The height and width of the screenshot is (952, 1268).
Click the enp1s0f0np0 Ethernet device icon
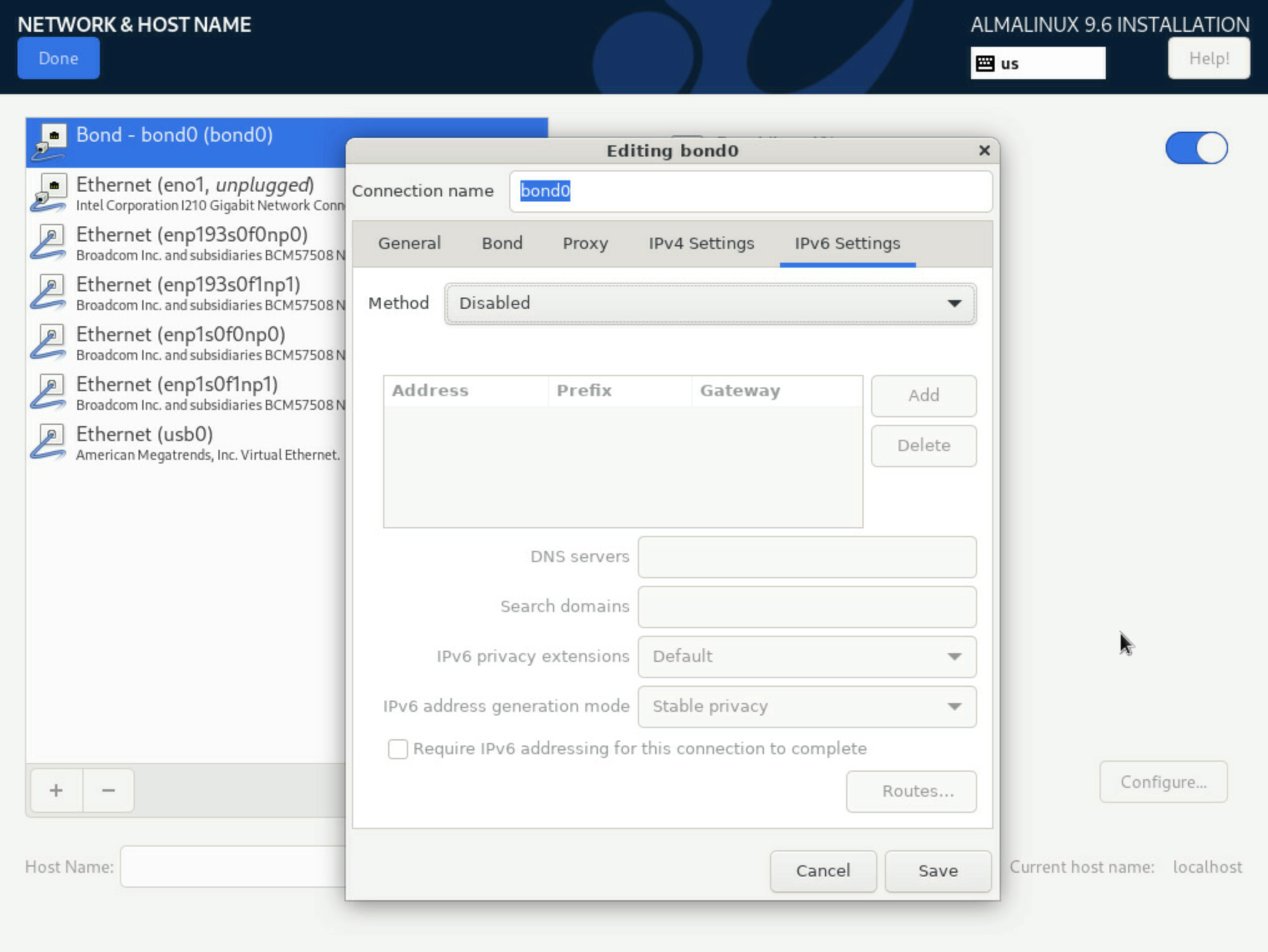pyautogui.click(x=49, y=342)
